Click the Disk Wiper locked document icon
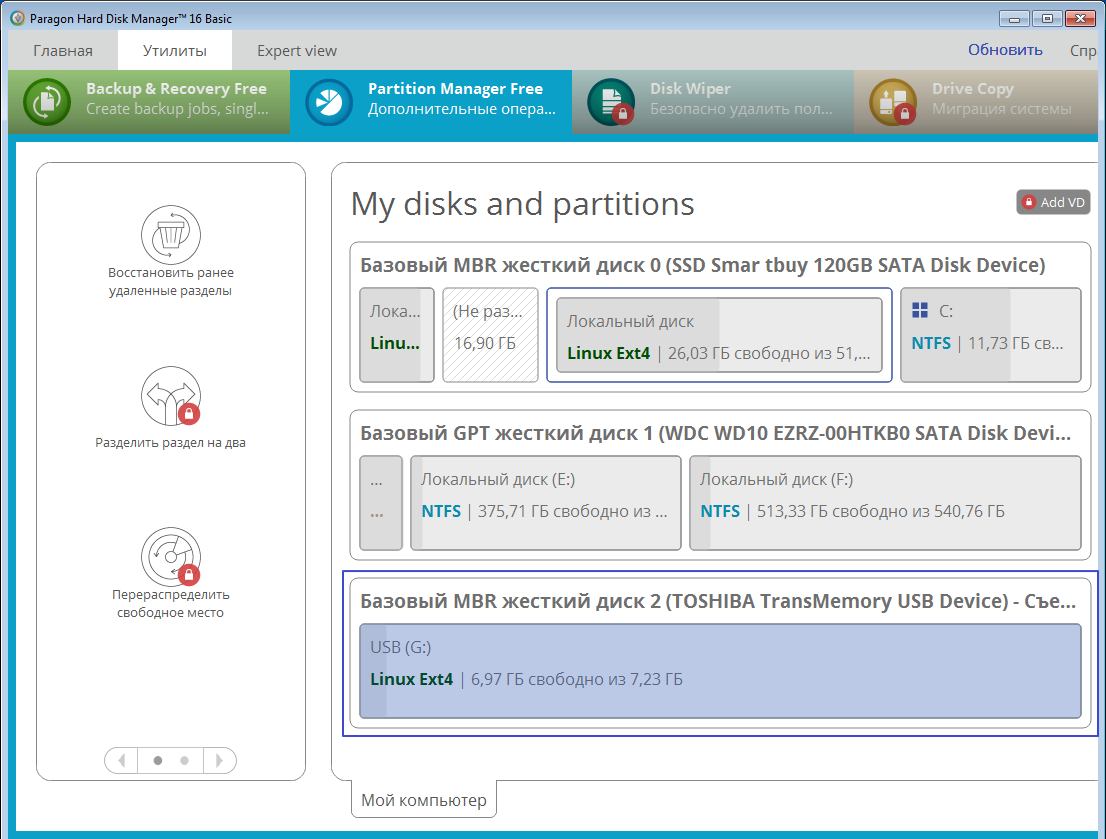 tap(611, 102)
